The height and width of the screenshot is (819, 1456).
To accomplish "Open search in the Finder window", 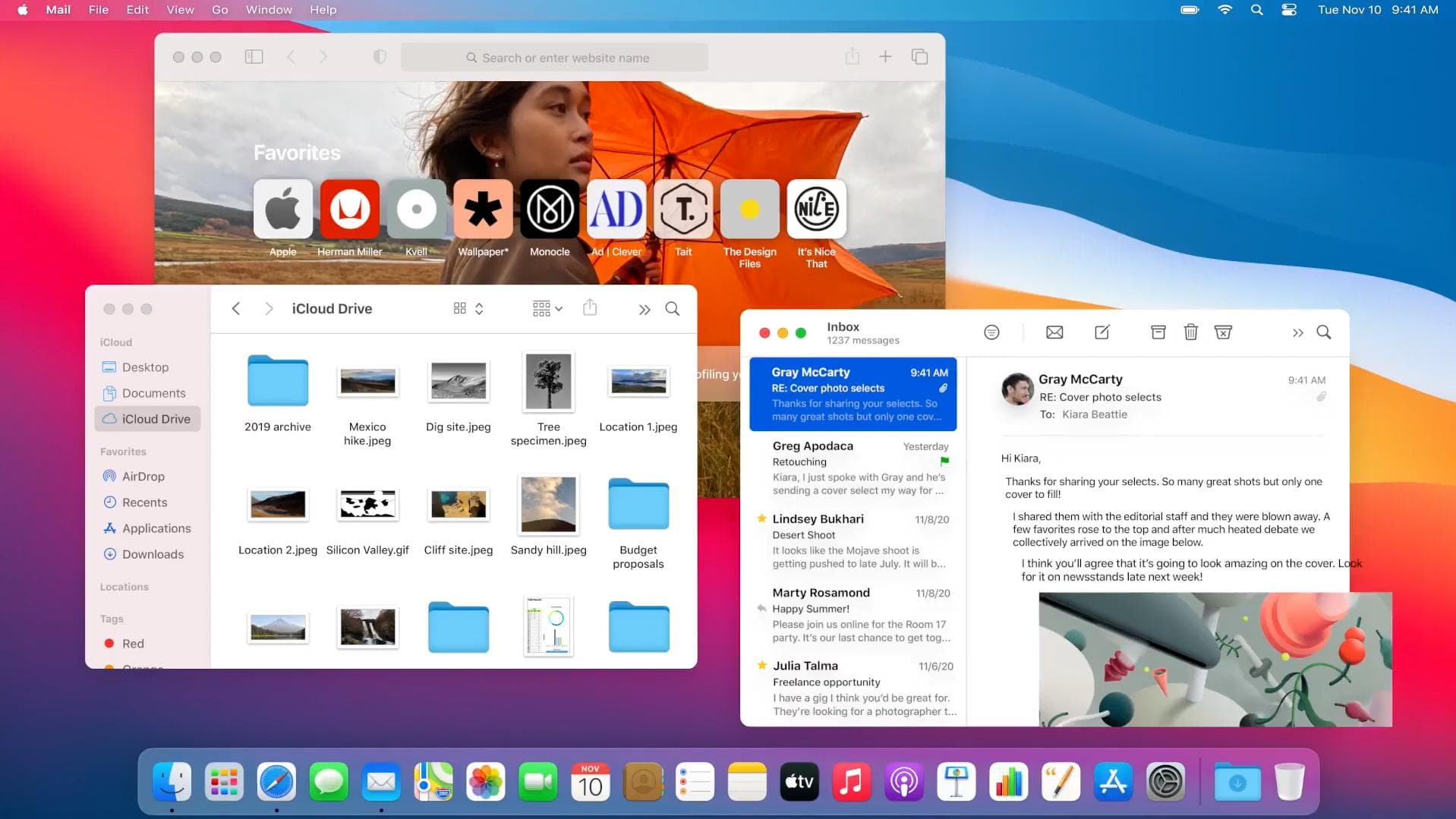I will coord(672,309).
